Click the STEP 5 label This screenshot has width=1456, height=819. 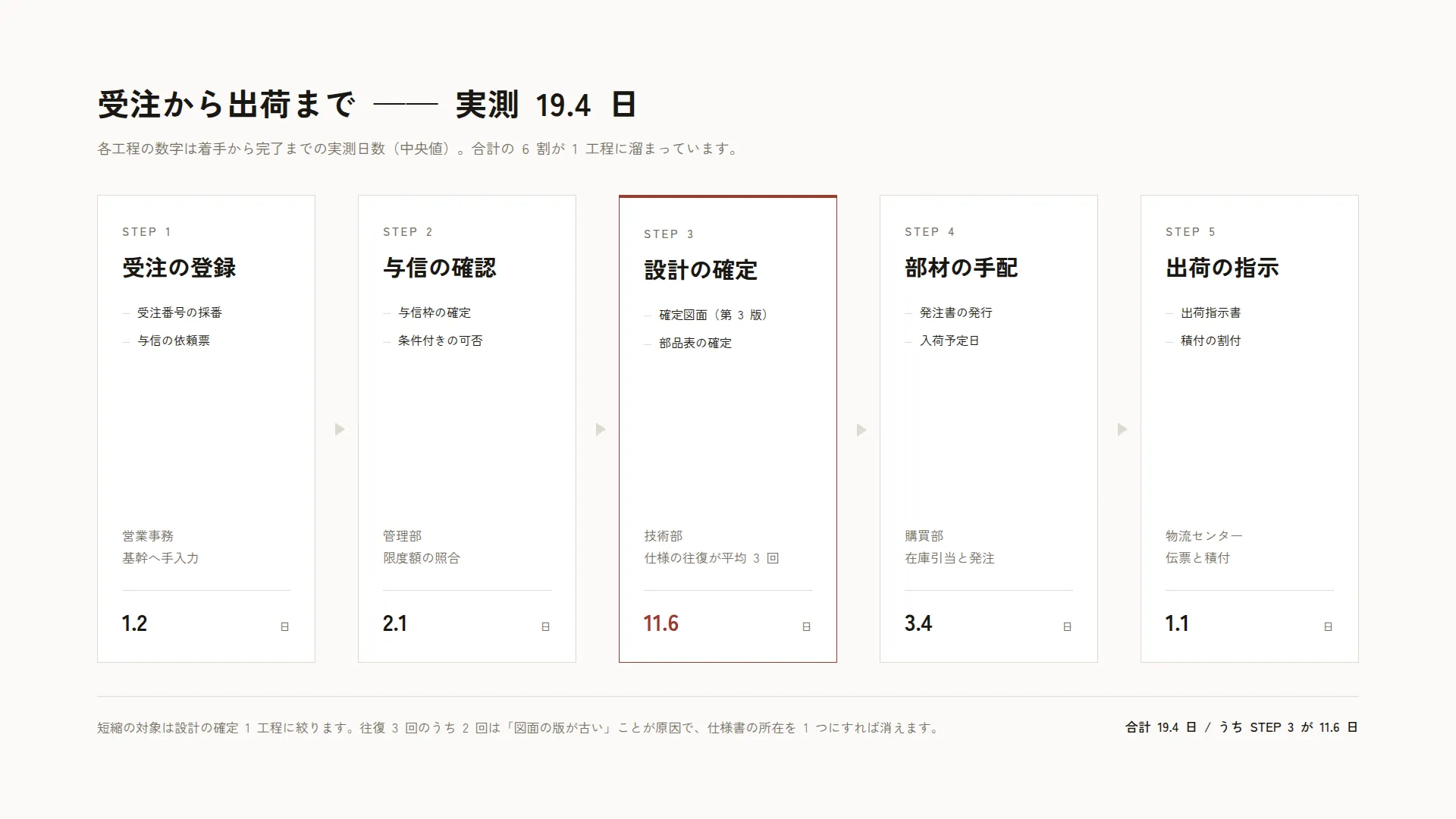(x=1191, y=232)
